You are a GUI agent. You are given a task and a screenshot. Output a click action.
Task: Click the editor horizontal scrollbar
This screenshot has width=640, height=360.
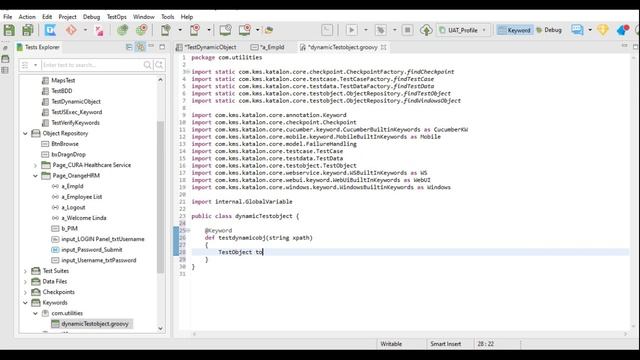click(x=409, y=334)
